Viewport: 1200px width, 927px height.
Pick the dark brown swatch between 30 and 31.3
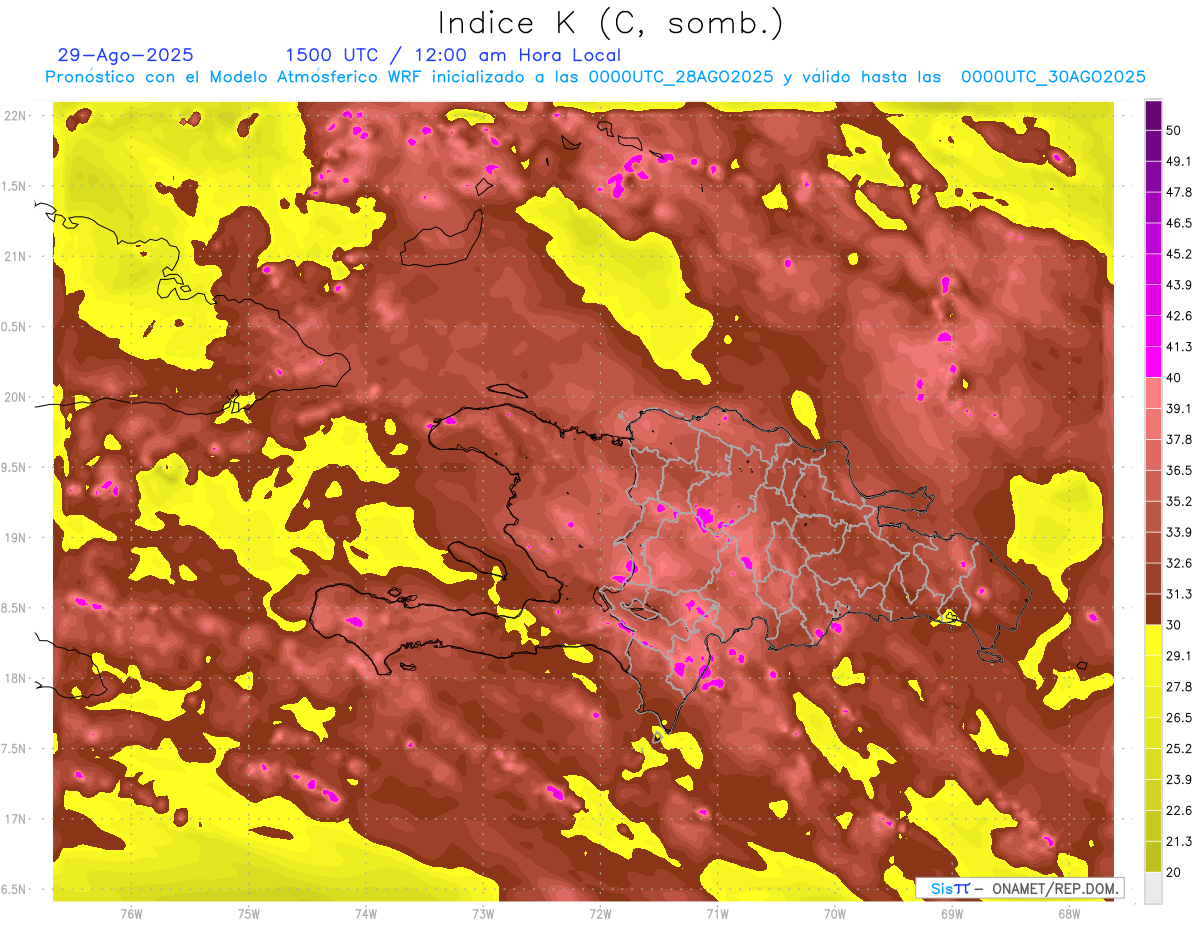pyautogui.click(x=1153, y=610)
